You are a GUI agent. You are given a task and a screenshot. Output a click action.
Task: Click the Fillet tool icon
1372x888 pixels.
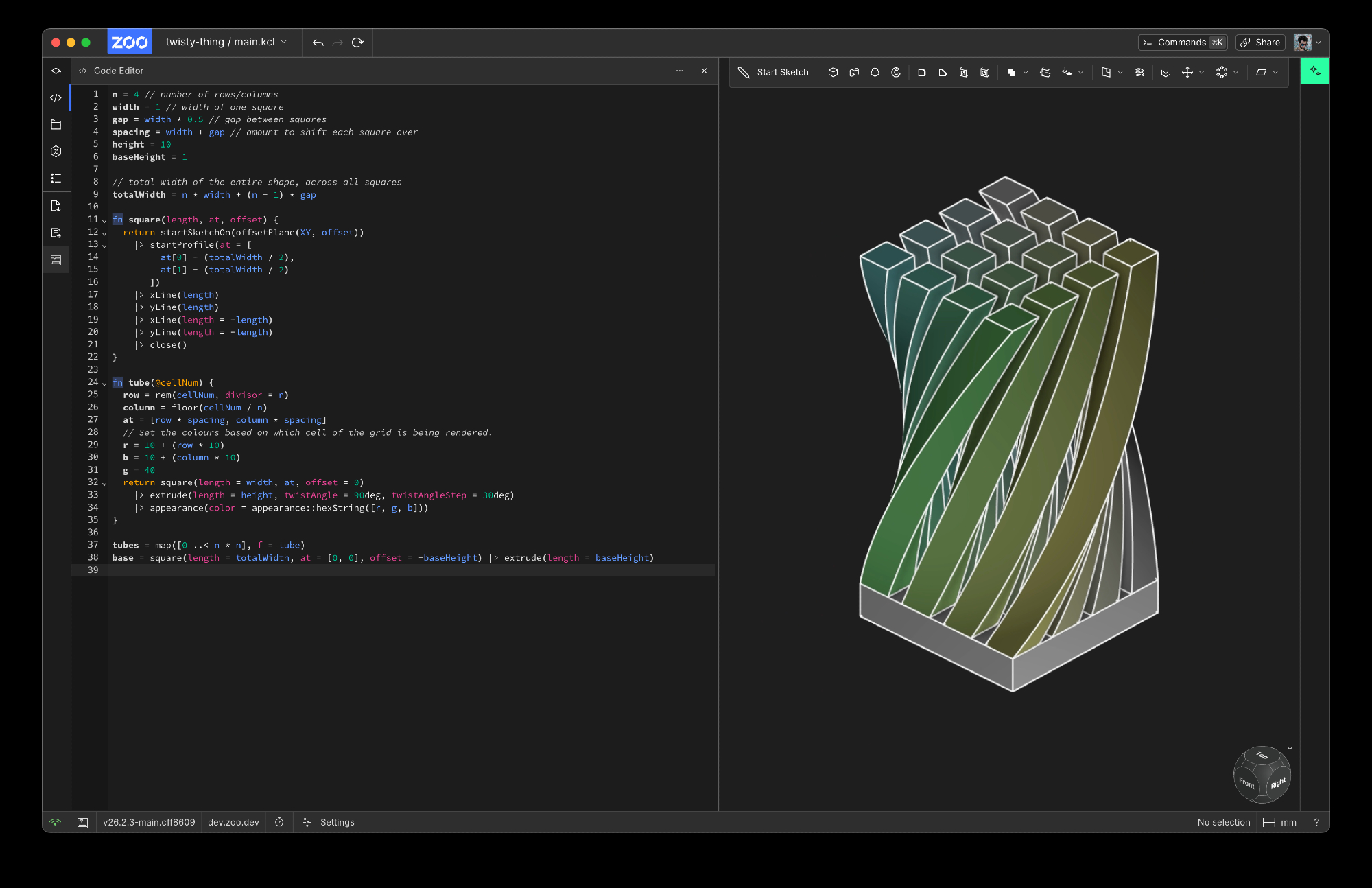pyautogui.click(x=922, y=72)
